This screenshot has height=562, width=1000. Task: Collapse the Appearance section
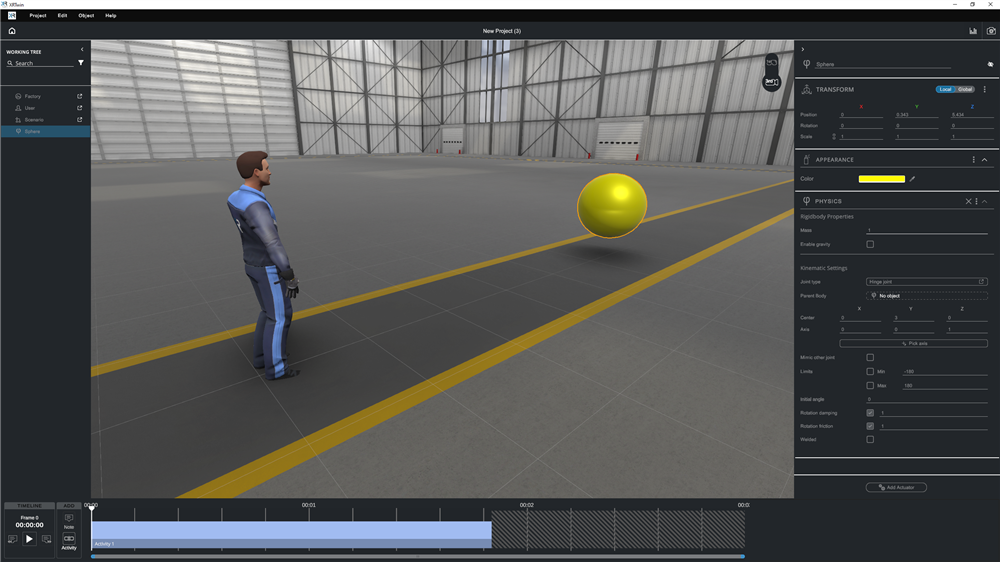(985, 160)
